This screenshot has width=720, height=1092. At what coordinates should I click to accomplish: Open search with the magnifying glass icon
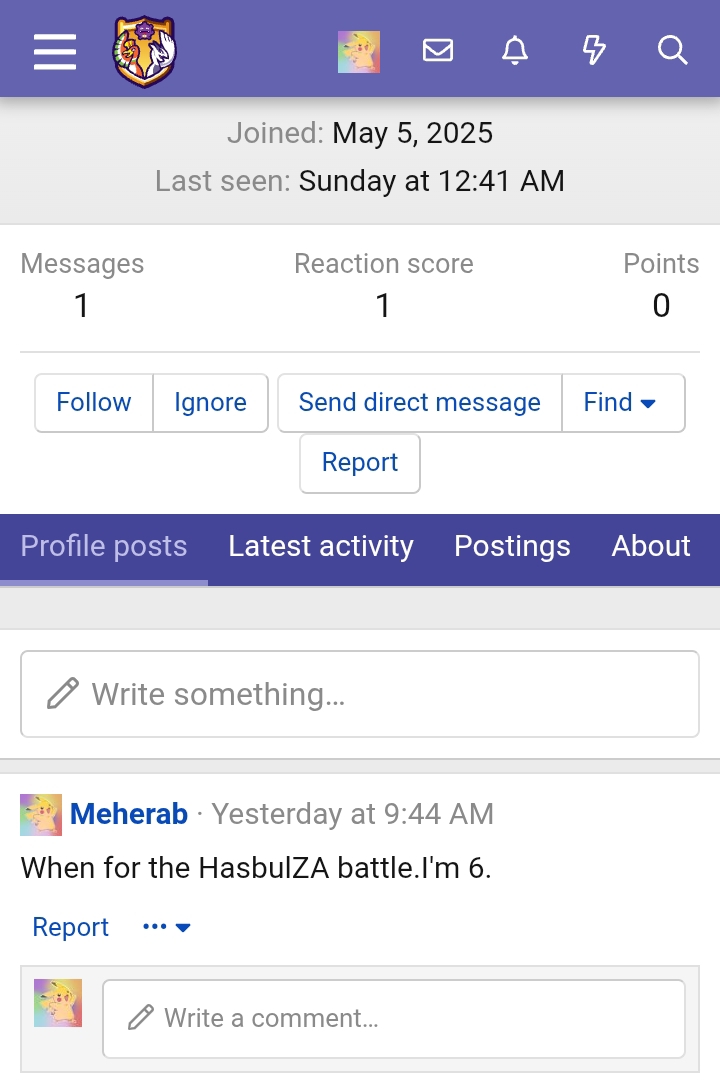pyautogui.click(x=672, y=50)
